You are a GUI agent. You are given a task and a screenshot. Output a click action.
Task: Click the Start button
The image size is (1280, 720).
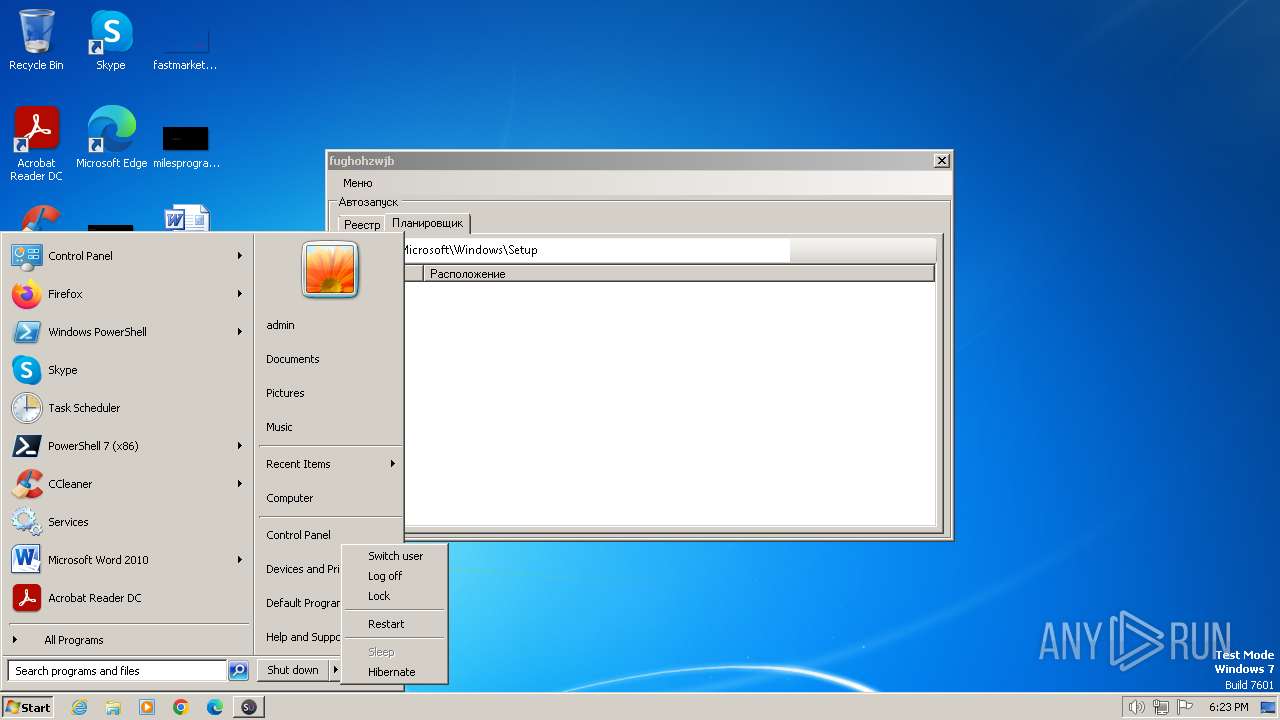click(28, 707)
